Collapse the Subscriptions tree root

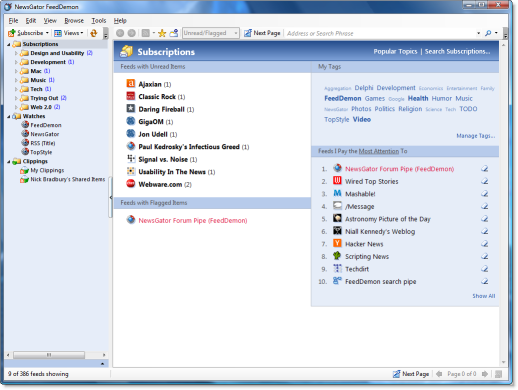pos(9,44)
